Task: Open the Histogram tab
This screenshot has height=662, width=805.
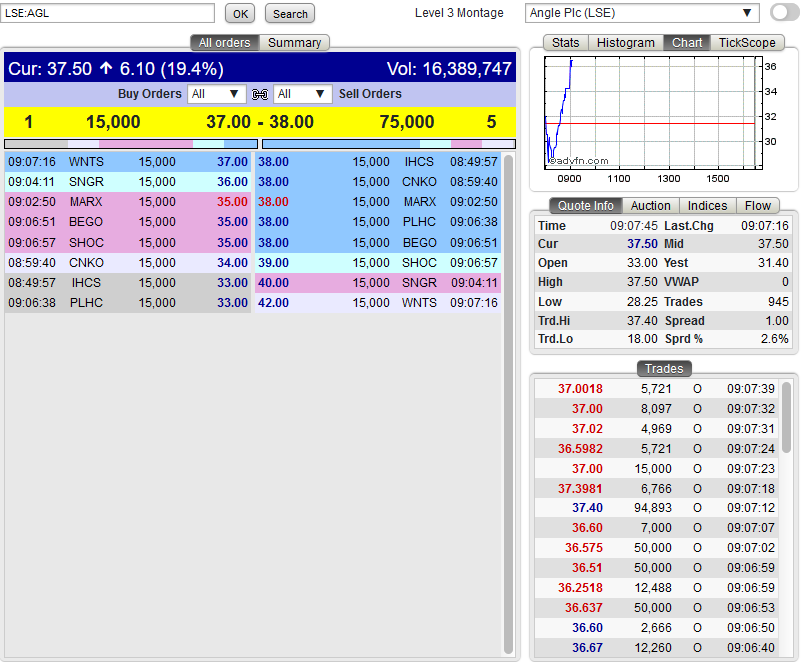Action: coord(626,43)
